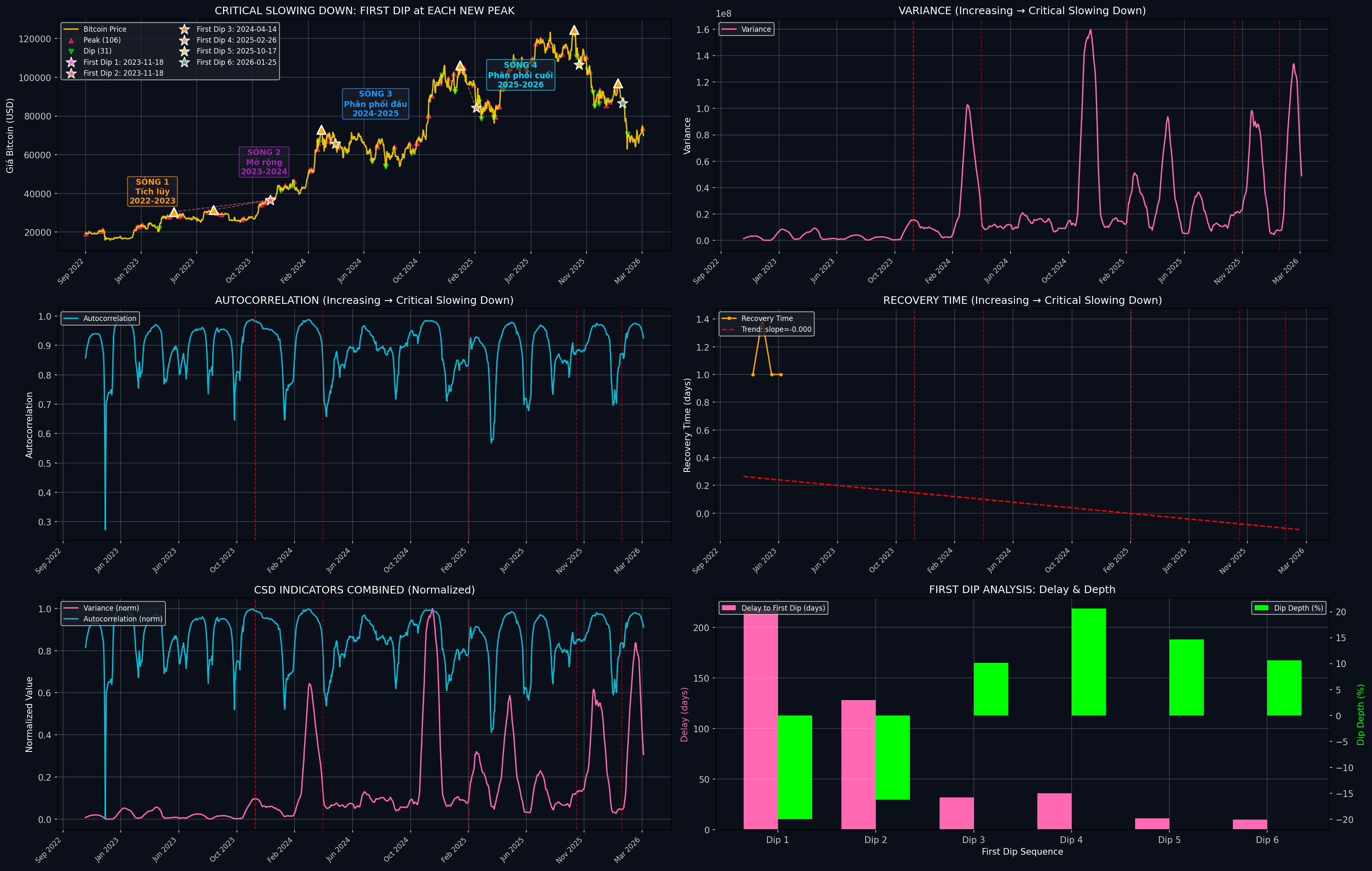Screen dimensions: 1372x871
Task: Click the pink Dip 2 delay bar
Action: coord(858,764)
